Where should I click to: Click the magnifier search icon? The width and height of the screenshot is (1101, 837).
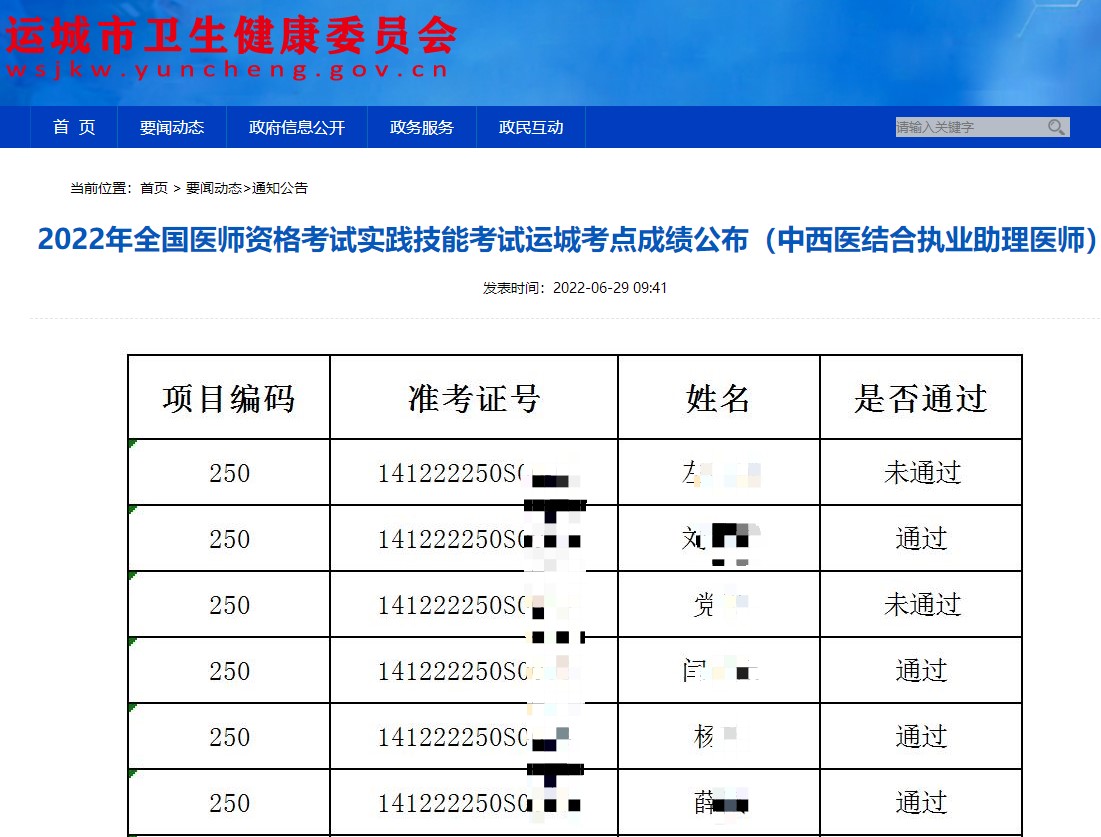coord(1056,127)
